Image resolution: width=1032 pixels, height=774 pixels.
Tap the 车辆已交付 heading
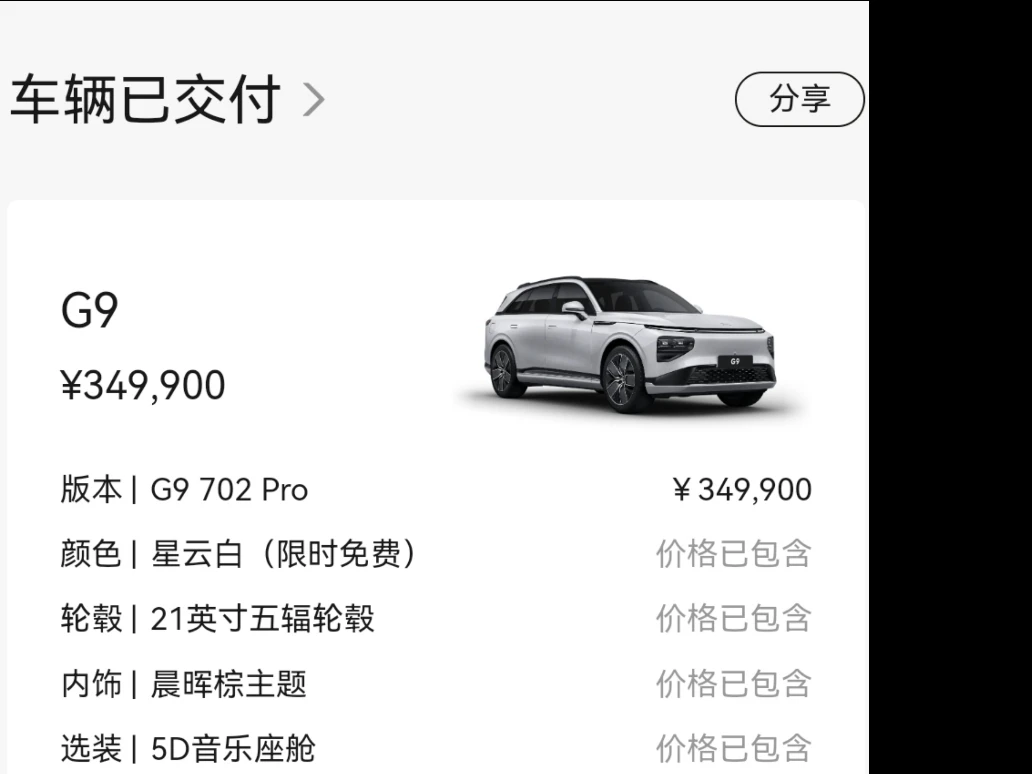pos(146,99)
